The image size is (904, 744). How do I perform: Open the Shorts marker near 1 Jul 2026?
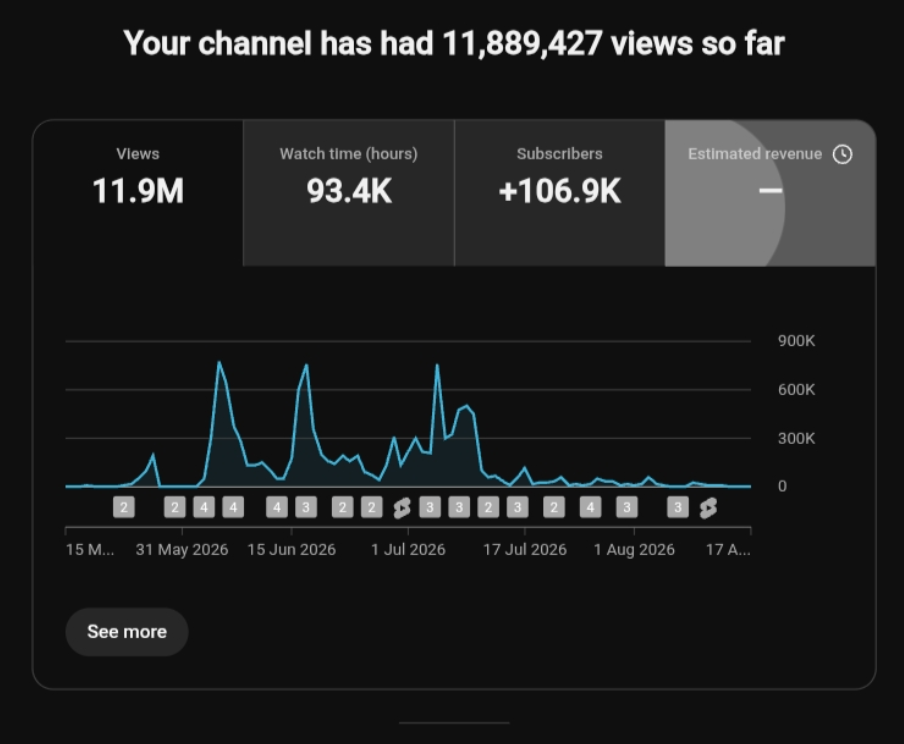(x=402, y=508)
